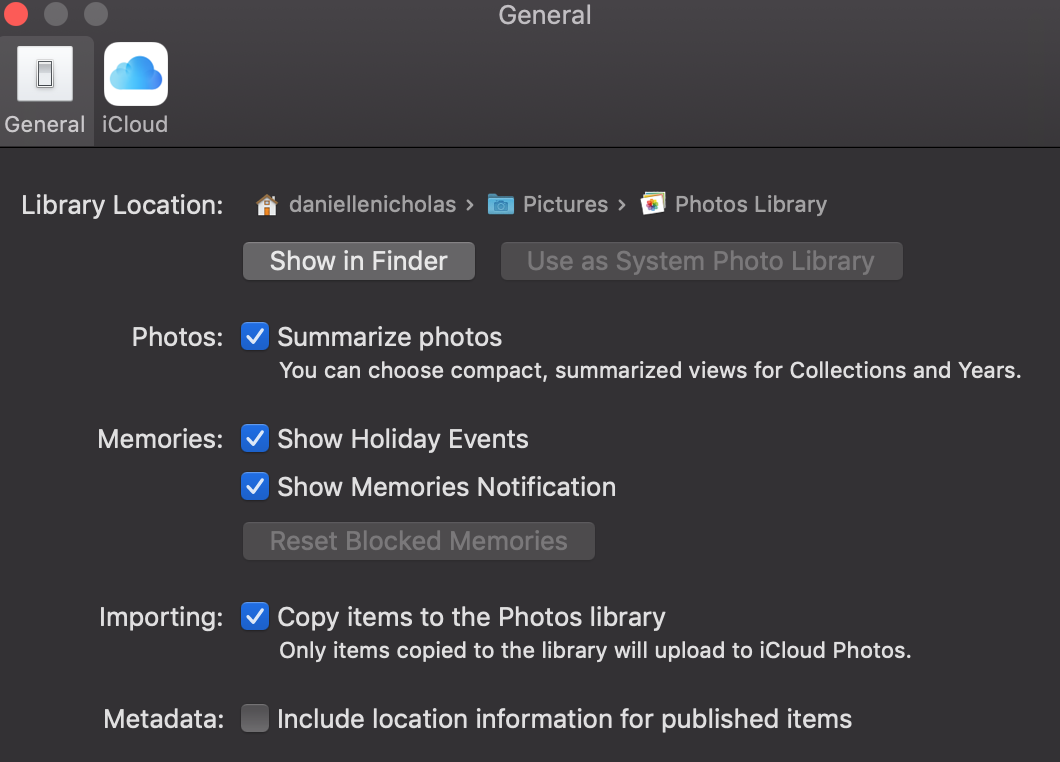Open the General preferences switch icon
This screenshot has height=762, width=1060.
click(x=45, y=74)
